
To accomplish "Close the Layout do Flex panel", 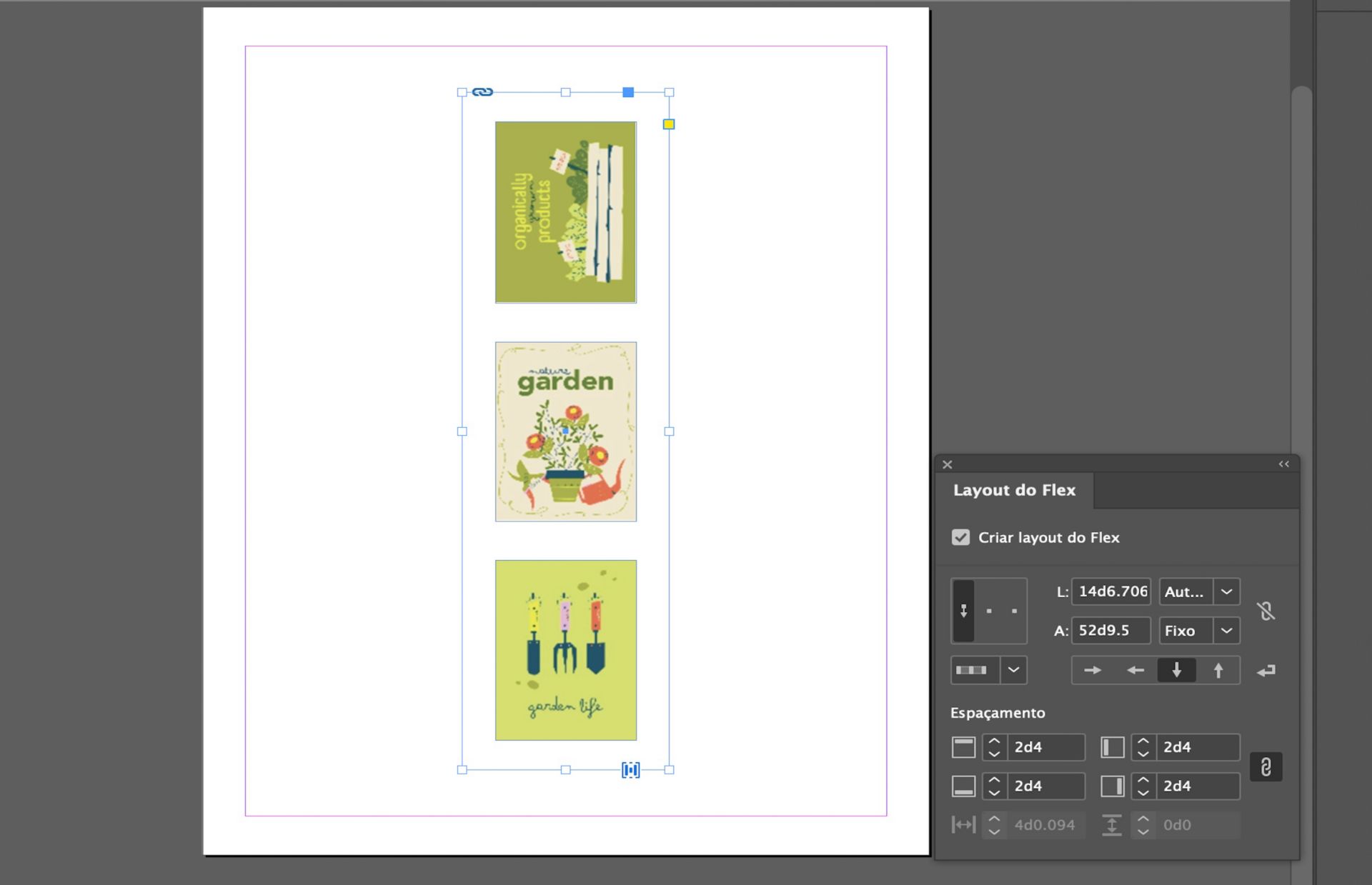I will coord(947,464).
